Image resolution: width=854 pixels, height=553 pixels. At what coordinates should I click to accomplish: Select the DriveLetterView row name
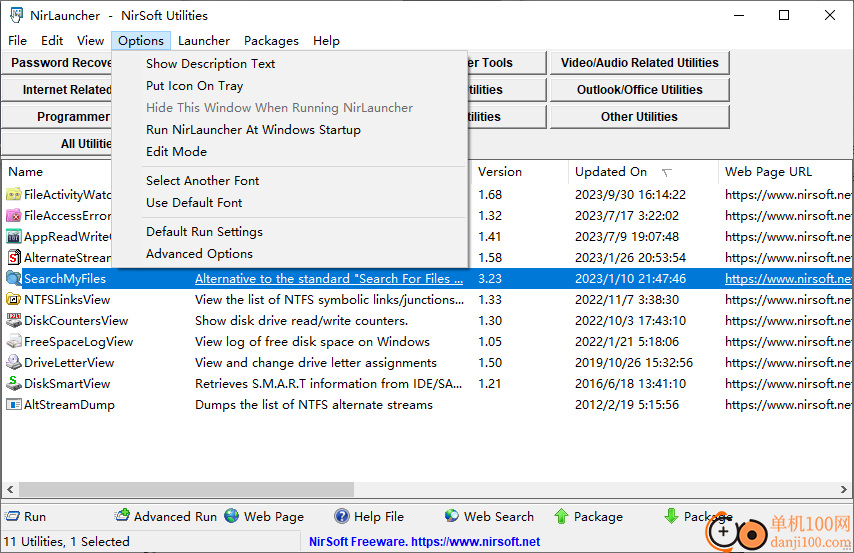coord(69,363)
